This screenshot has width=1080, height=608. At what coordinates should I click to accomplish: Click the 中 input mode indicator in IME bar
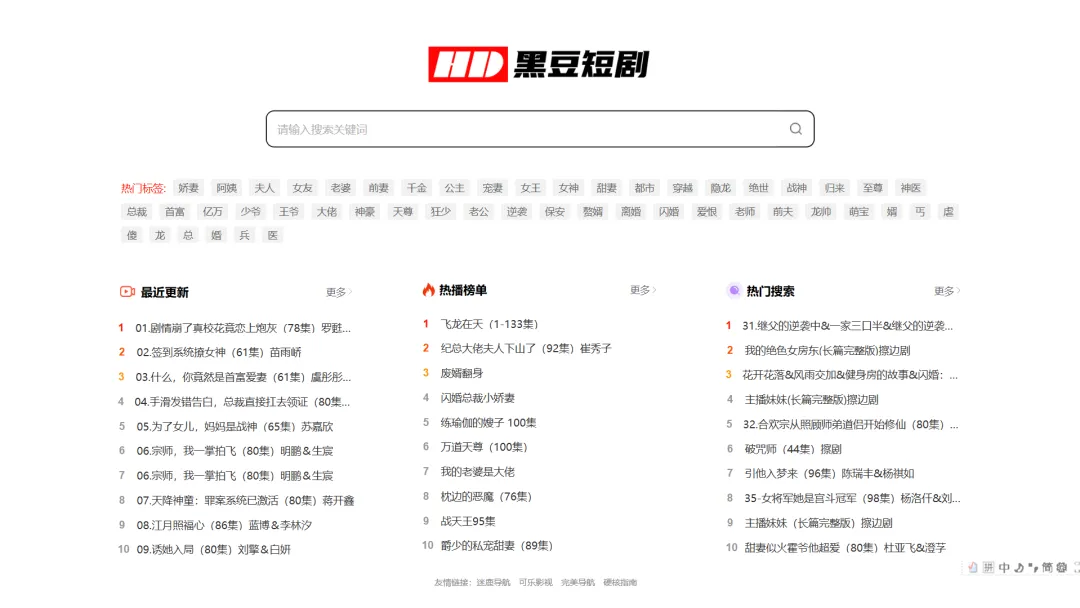pyautogui.click(x=1004, y=567)
